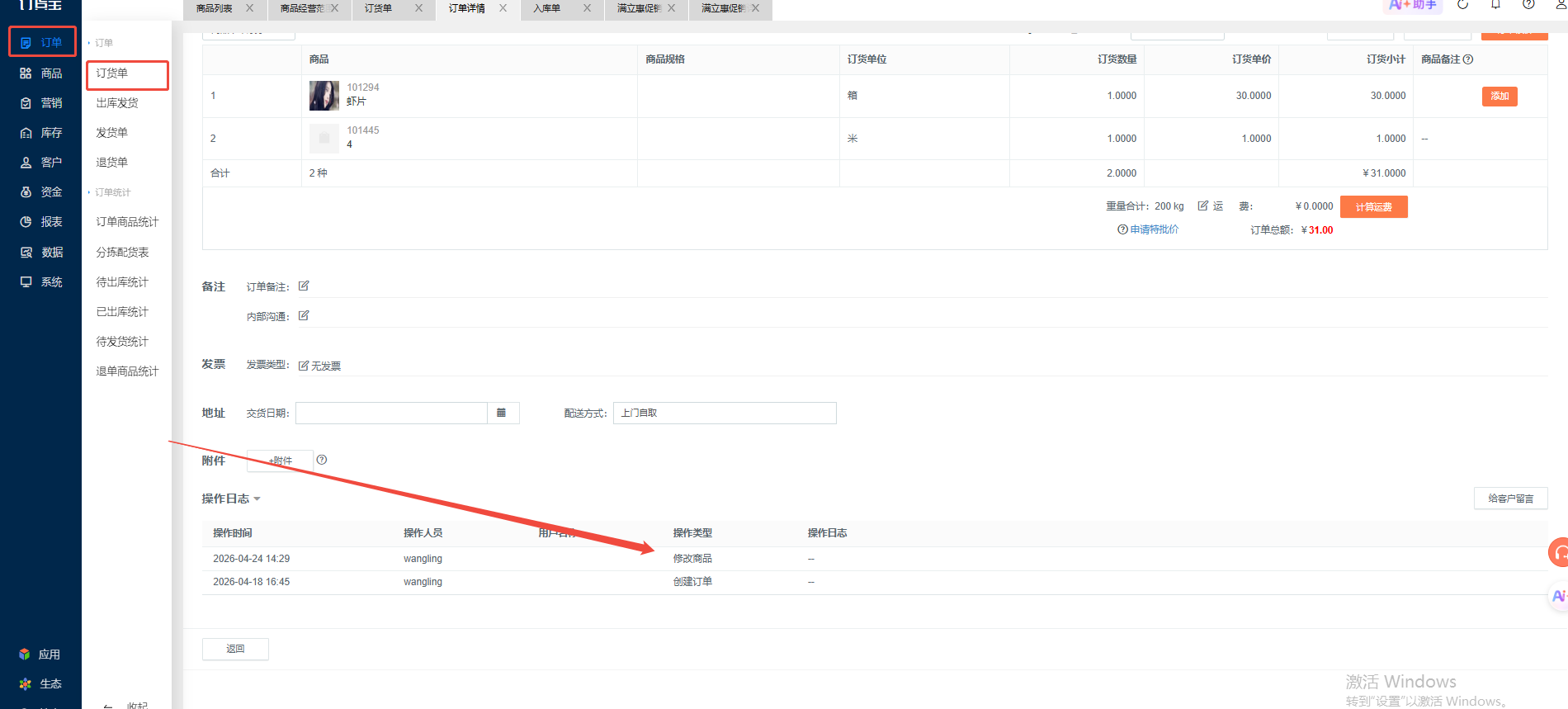This screenshot has height=709, width=1568.
Task: Click the help icon next to 附件
Action: pyautogui.click(x=322, y=460)
